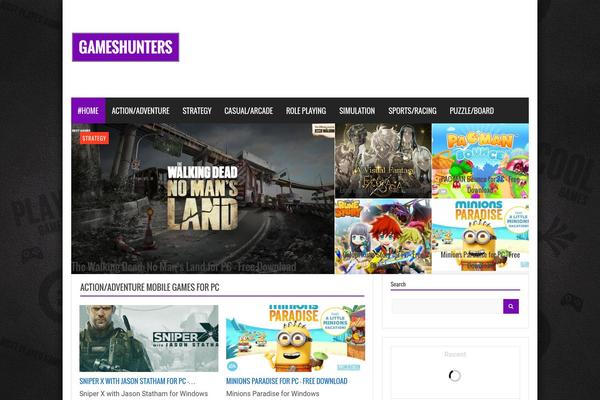Click the GAMESHUNTERS logo
The width and height of the screenshot is (600, 400).
click(126, 47)
